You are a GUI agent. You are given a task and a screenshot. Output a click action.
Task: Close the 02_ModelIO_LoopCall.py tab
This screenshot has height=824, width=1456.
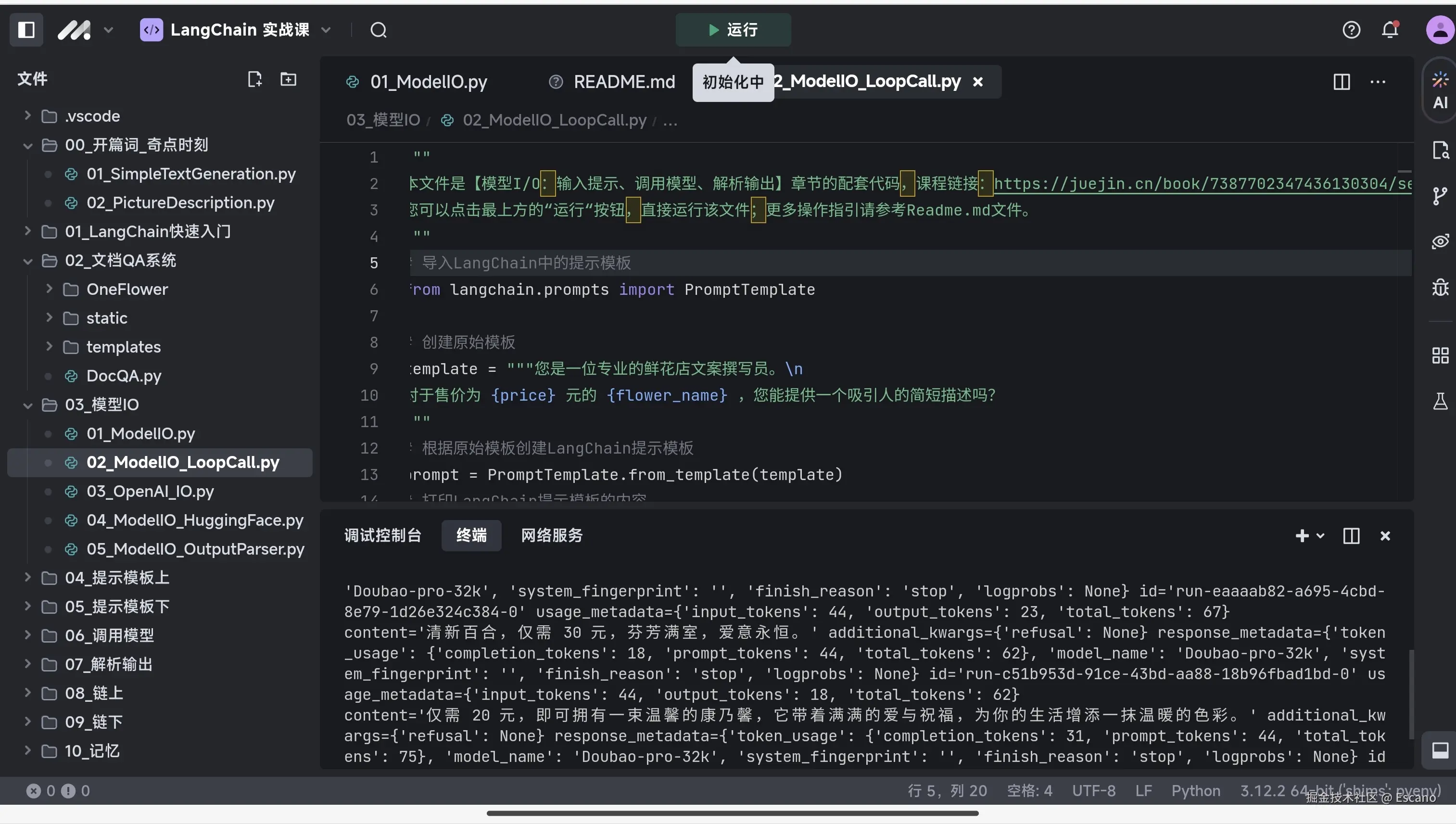click(x=977, y=82)
